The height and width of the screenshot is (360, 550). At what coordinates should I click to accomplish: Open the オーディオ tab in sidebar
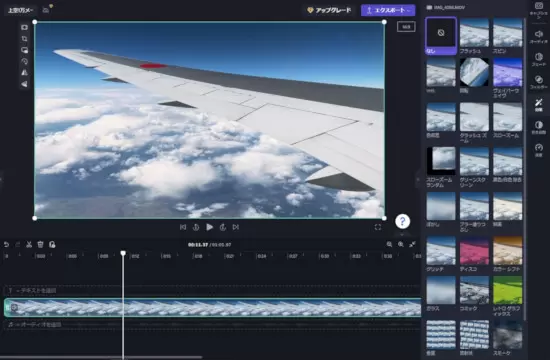click(538, 36)
